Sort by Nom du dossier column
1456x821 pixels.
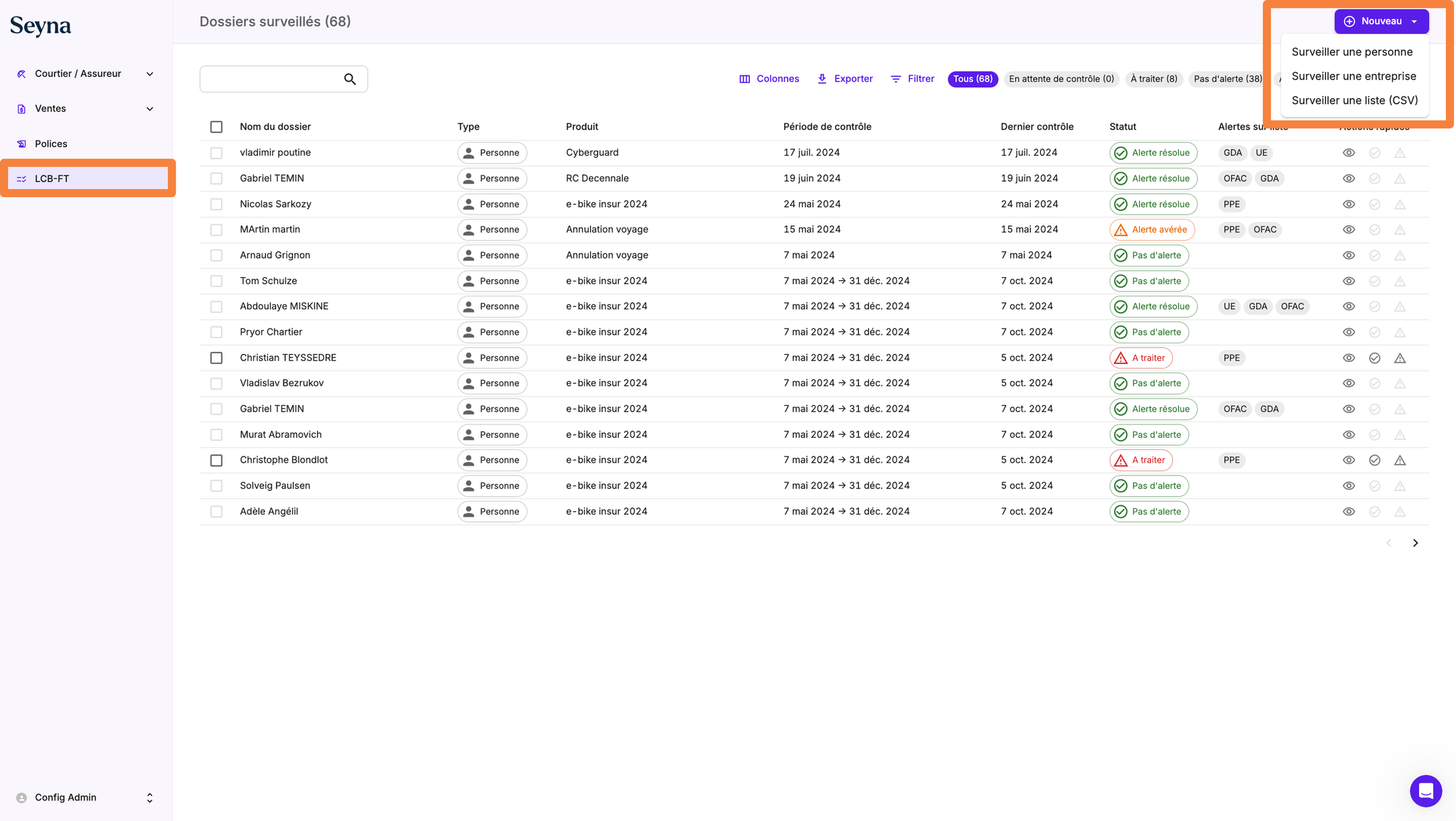pyautogui.click(x=275, y=127)
